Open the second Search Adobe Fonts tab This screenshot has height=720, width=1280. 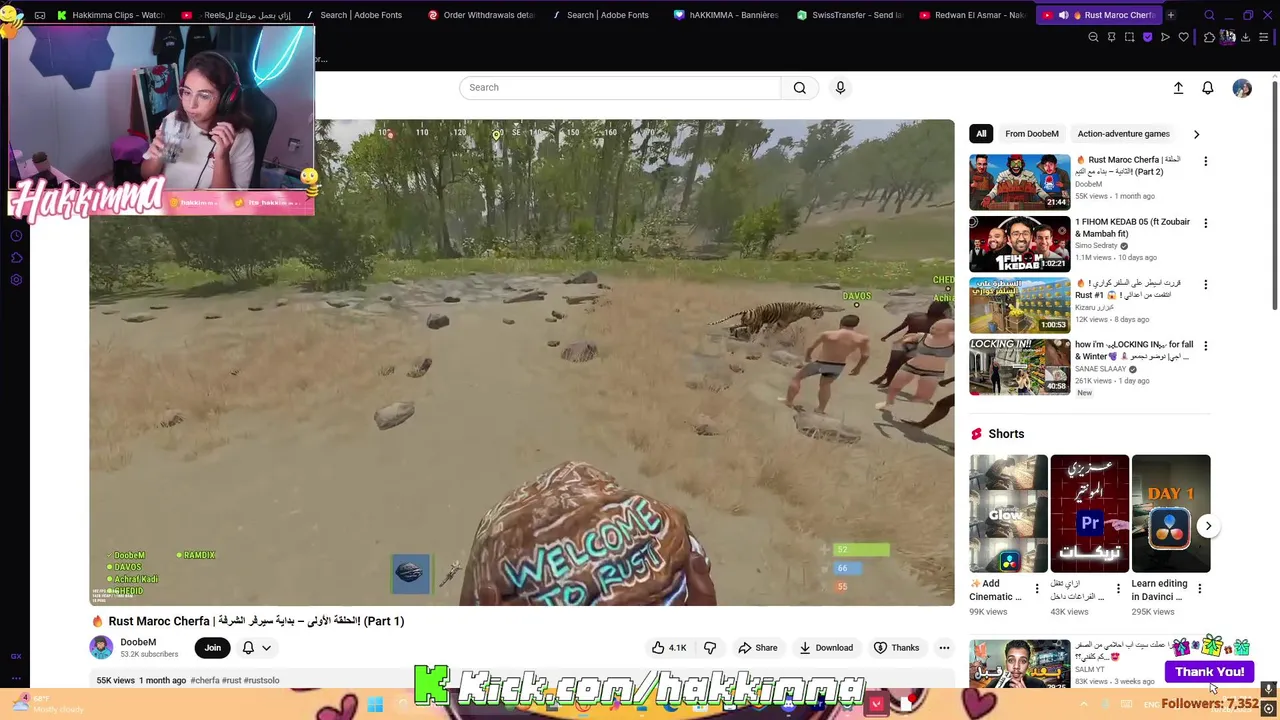point(605,15)
